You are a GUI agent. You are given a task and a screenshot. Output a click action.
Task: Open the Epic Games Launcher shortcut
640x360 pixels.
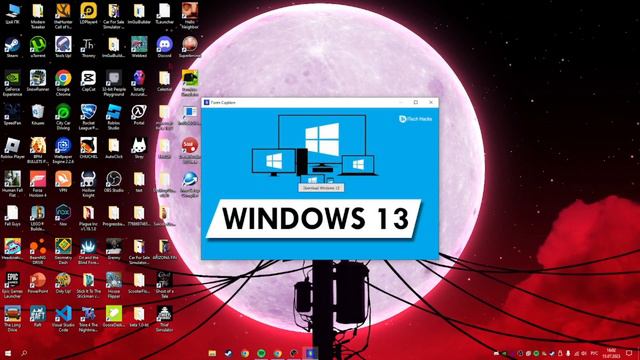pyautogui.click(x=12, y=285)
